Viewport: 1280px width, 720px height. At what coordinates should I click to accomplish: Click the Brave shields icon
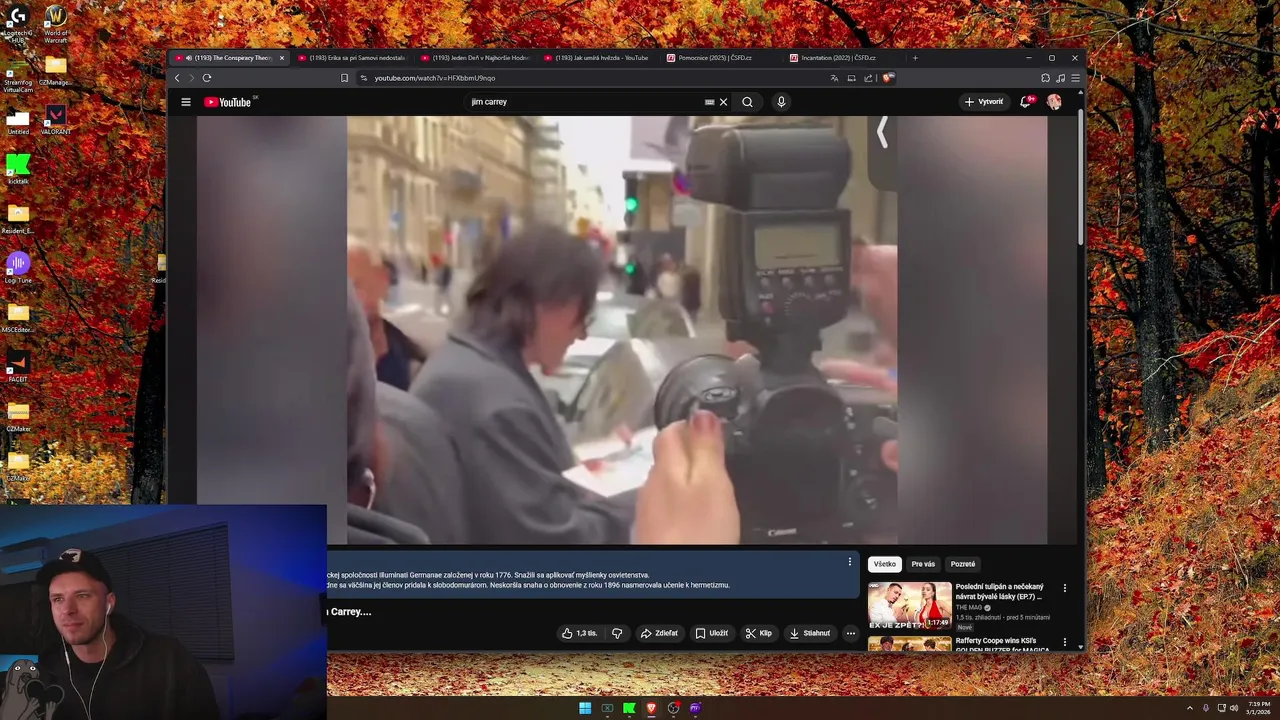[887, 78]
